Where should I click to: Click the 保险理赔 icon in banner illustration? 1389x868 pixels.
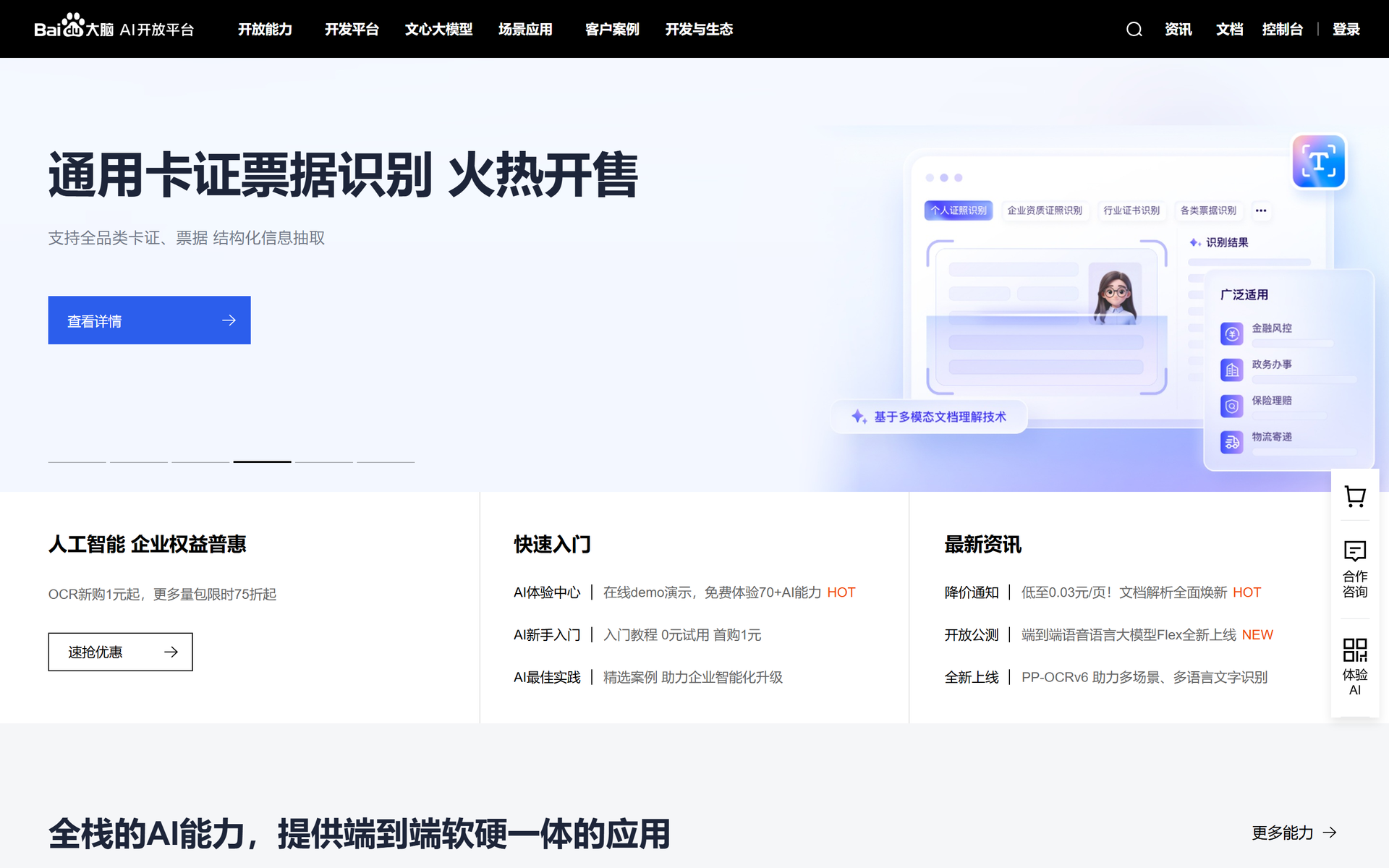[1231, 406]
